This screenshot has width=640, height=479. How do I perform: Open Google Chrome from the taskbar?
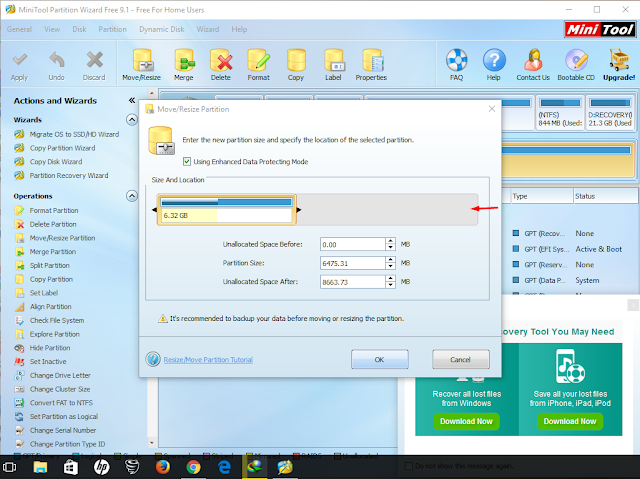point(193,467)
